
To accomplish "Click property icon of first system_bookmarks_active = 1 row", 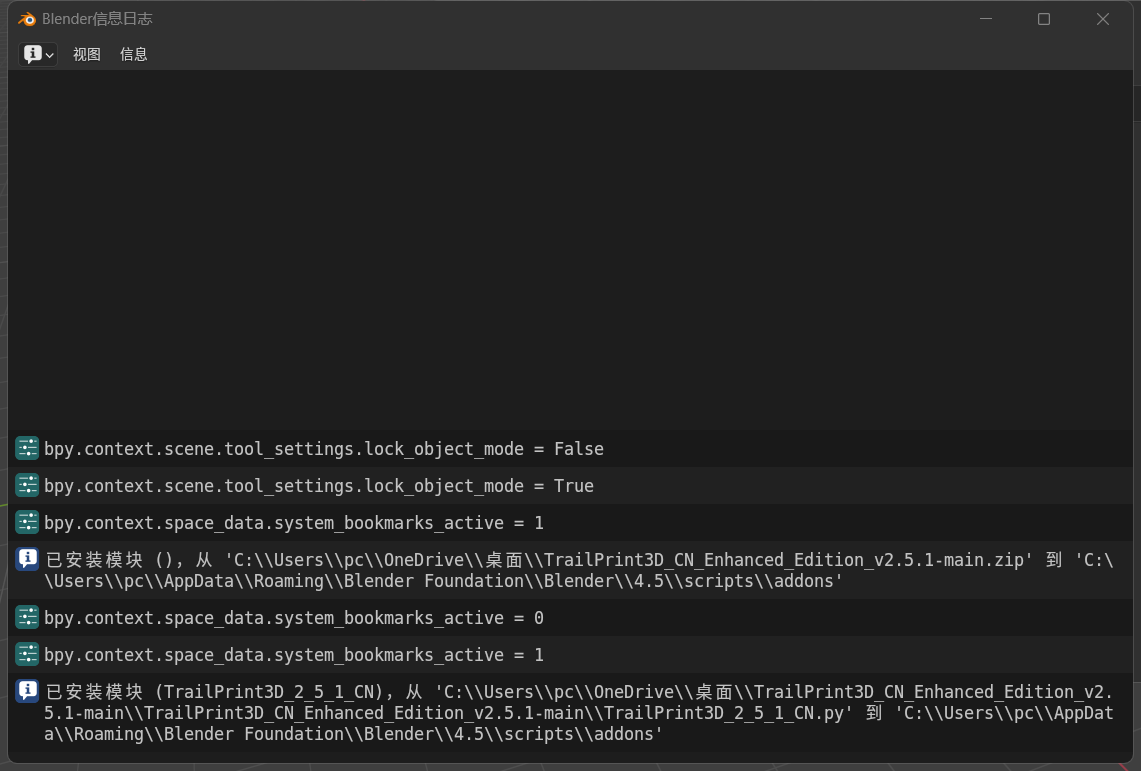I will click(x=27, y=522).
